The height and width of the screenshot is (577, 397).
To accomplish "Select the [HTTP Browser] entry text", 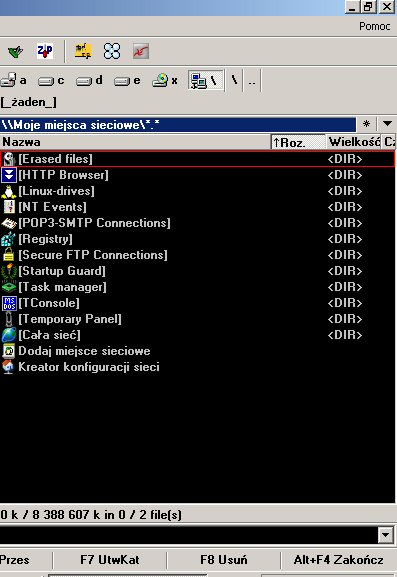I will pos(64,175).
